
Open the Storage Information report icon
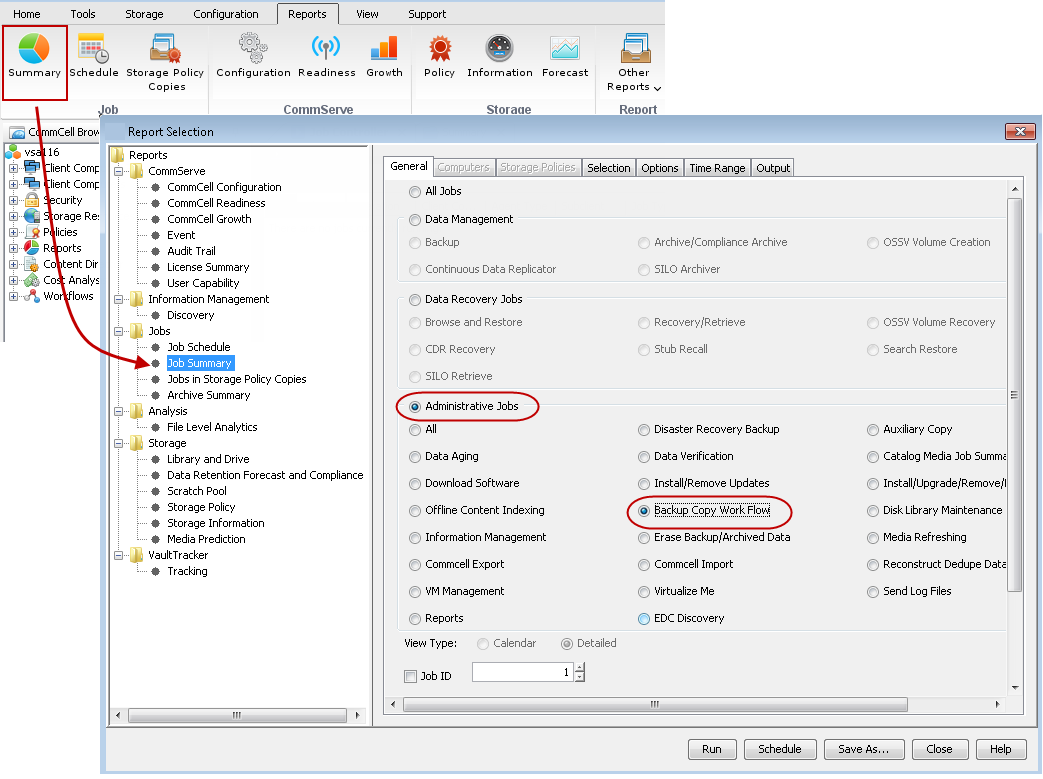pyautogui.click(x=500, y=57)
